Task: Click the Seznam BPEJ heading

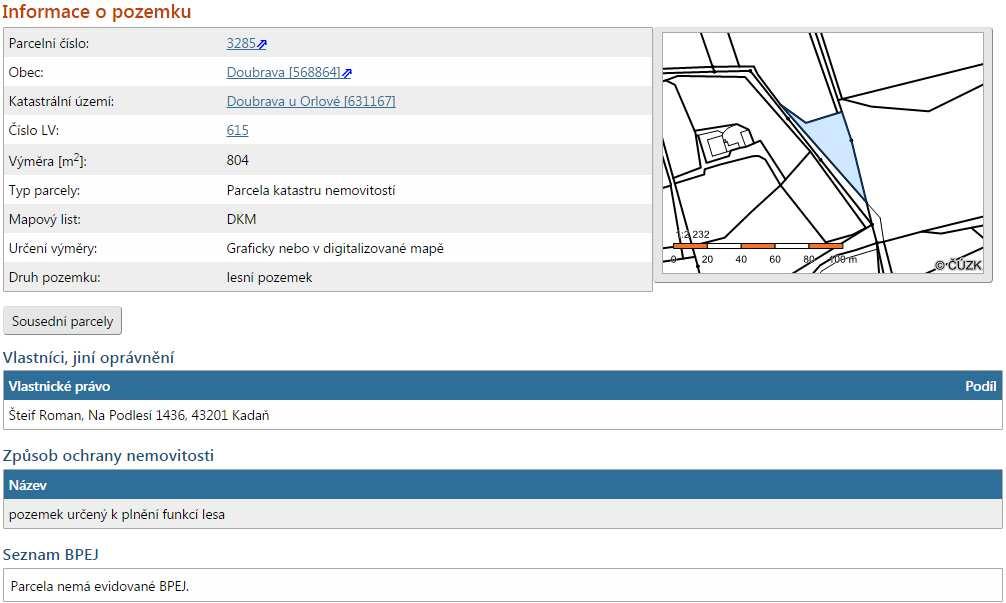Action: [51, 554]
